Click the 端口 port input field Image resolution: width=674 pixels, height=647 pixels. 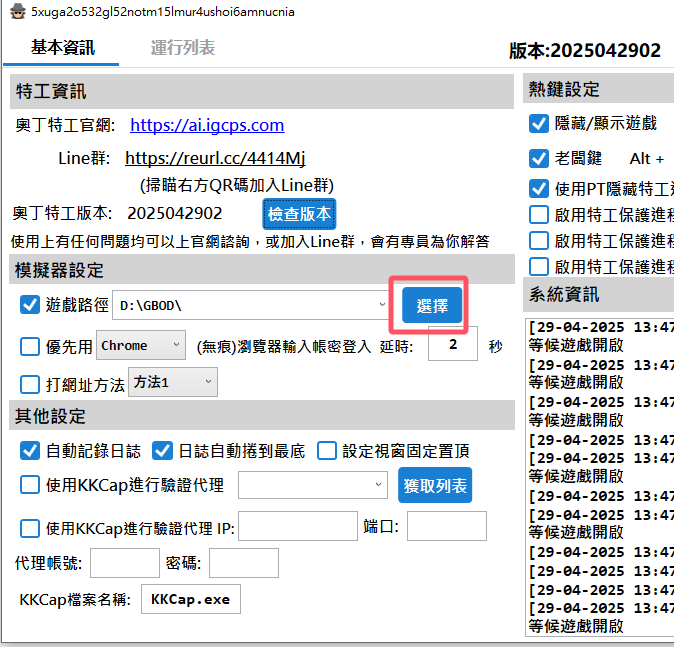pos(447,526)
